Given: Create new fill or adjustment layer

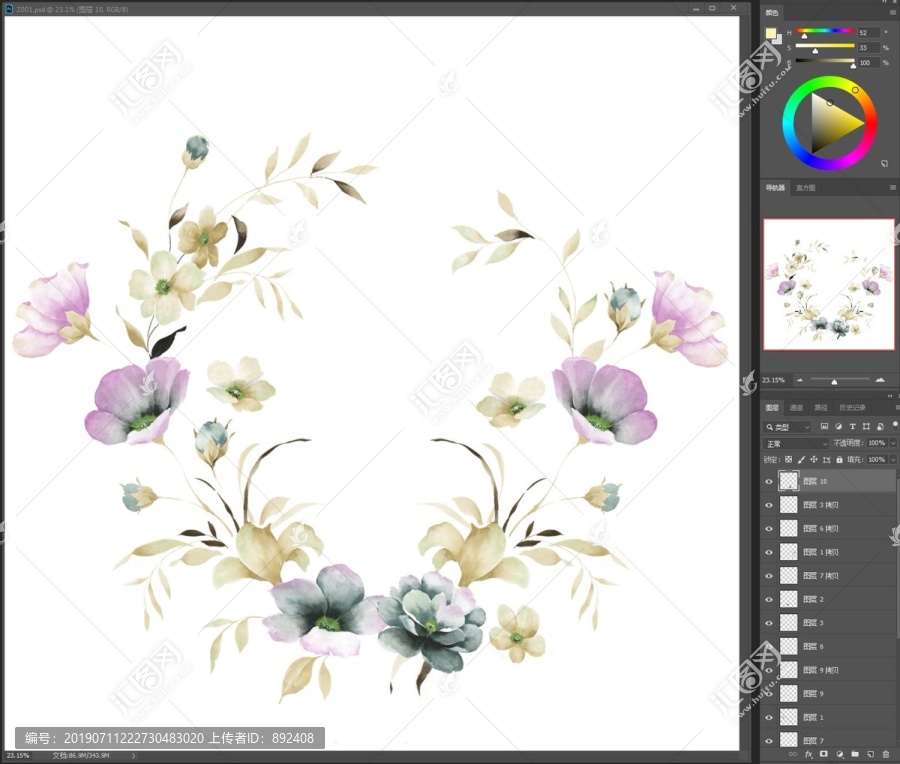Looking at the screenshot, I should 840,754.
